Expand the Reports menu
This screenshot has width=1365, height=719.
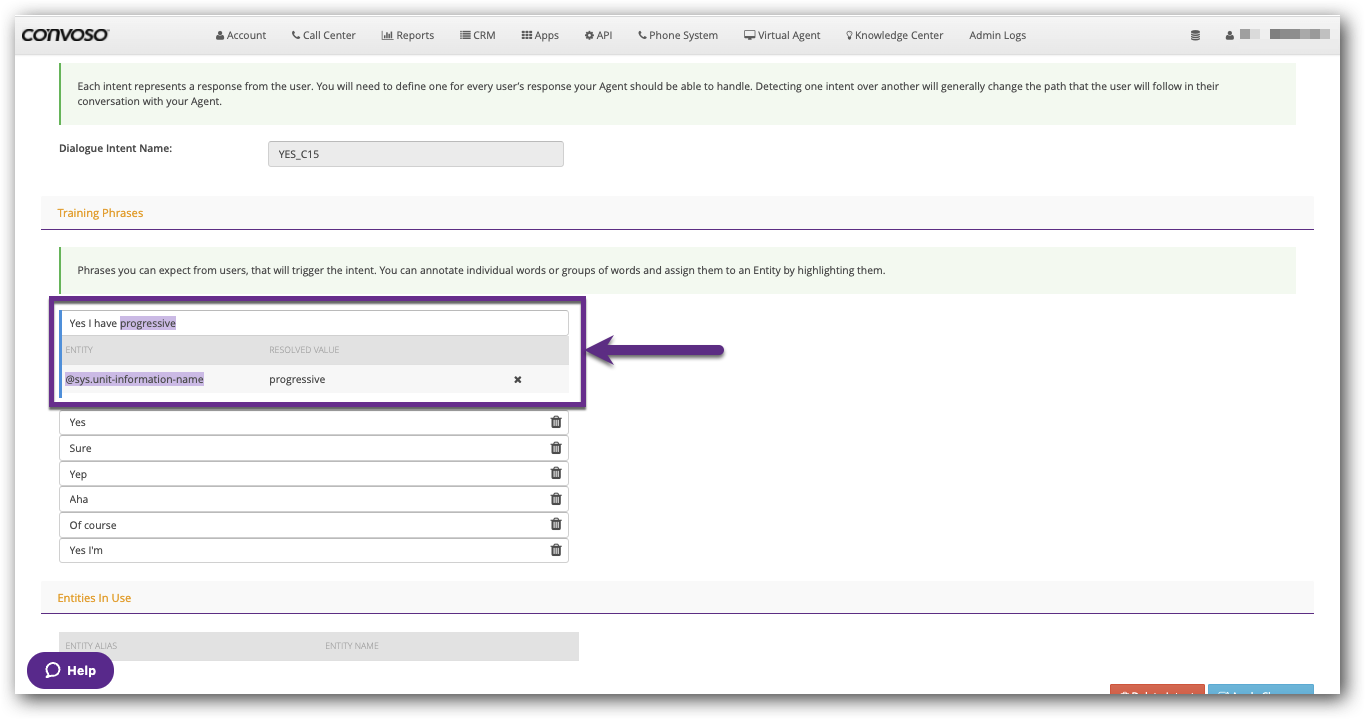tap(408, 35)
